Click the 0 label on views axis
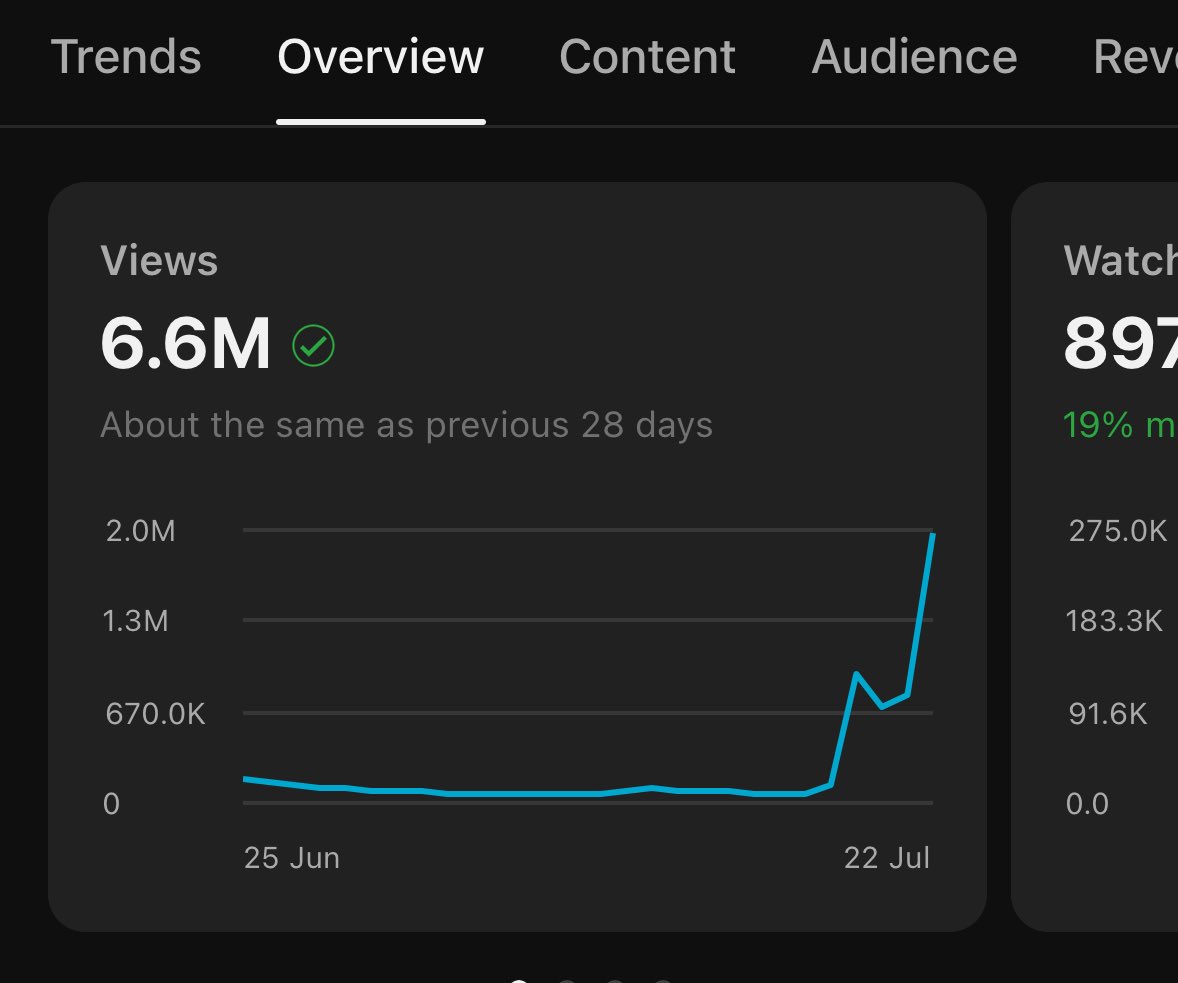This screenshot has height=983, width=1178. [111, 803]
